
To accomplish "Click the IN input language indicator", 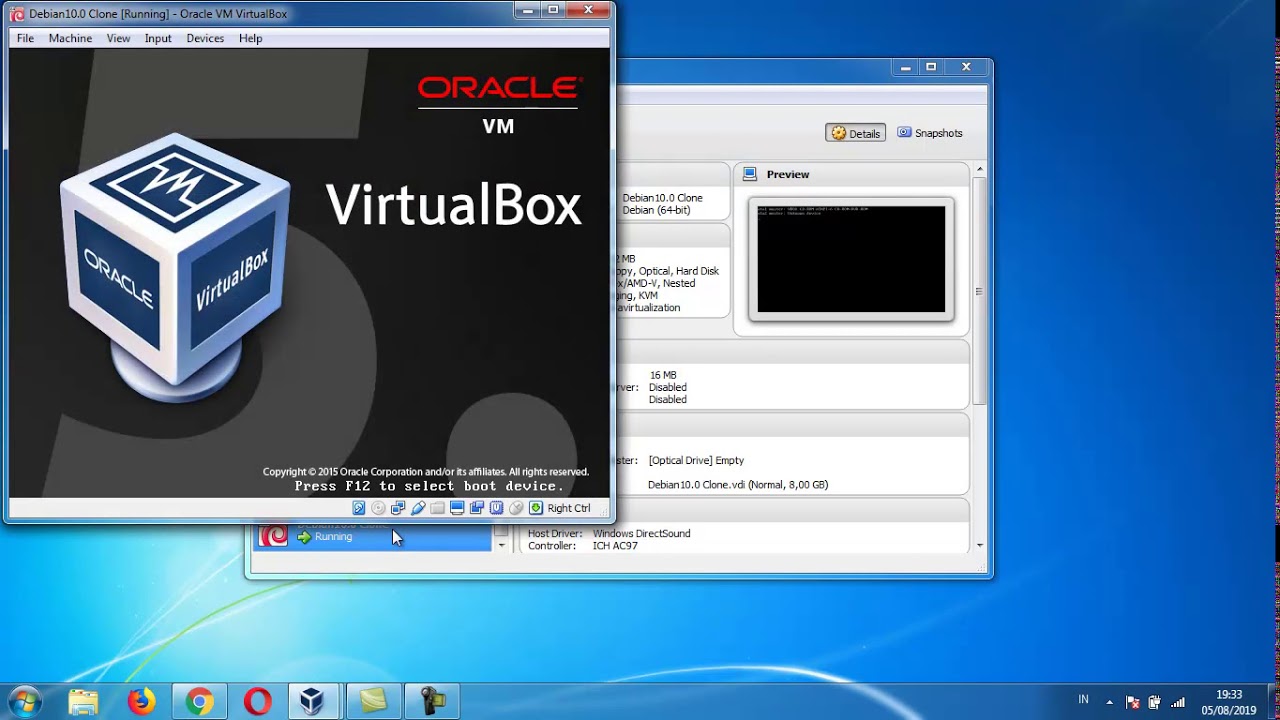I will (x=1084, y=700).
